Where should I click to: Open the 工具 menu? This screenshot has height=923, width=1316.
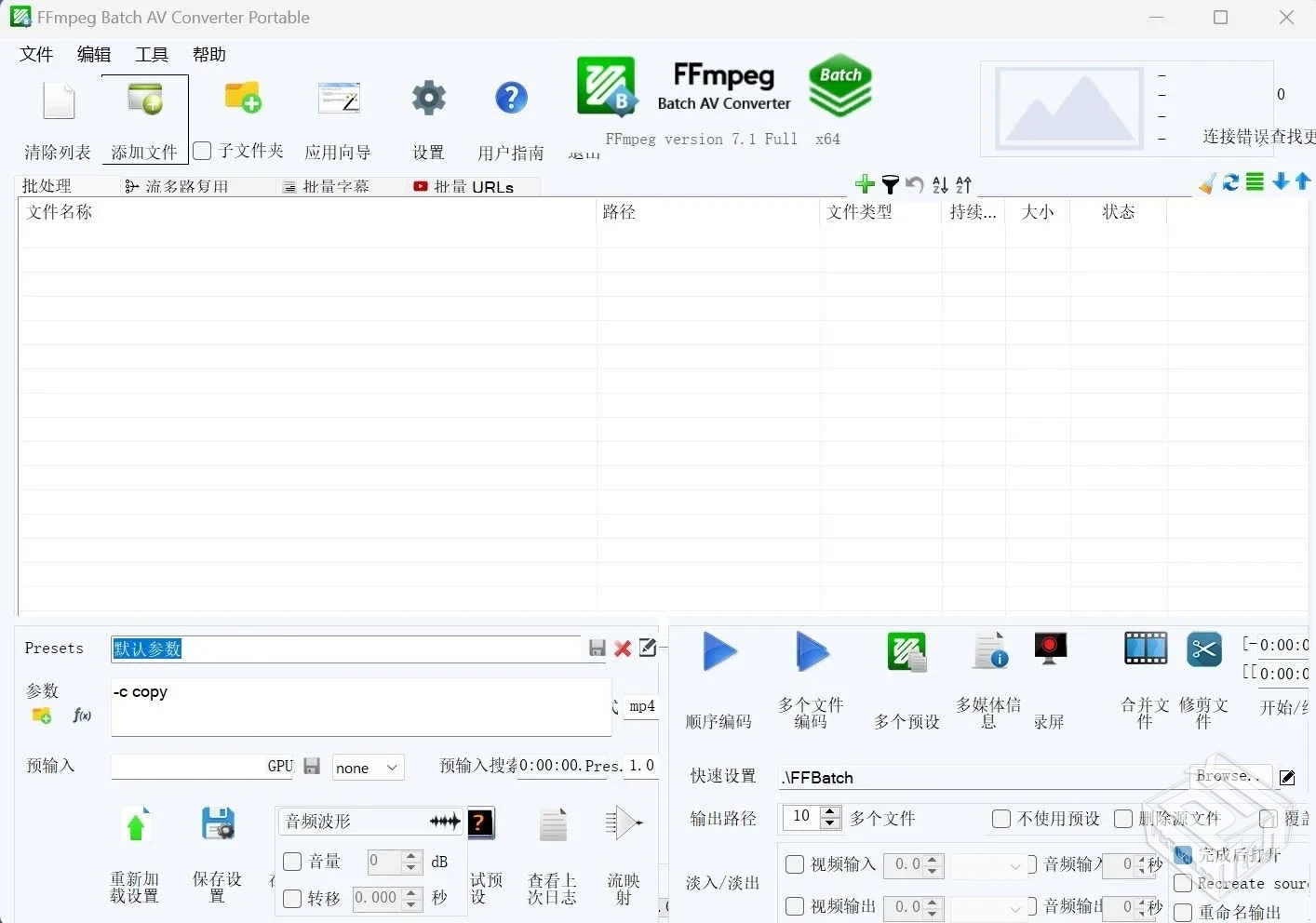coord(151,54)
